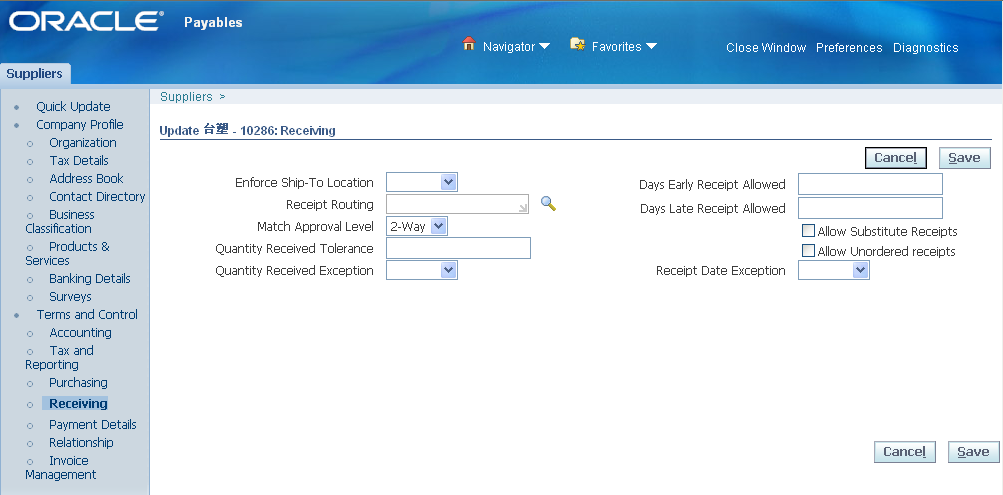Click the Receipt Routing search magnifier icon

pos(548,204)
